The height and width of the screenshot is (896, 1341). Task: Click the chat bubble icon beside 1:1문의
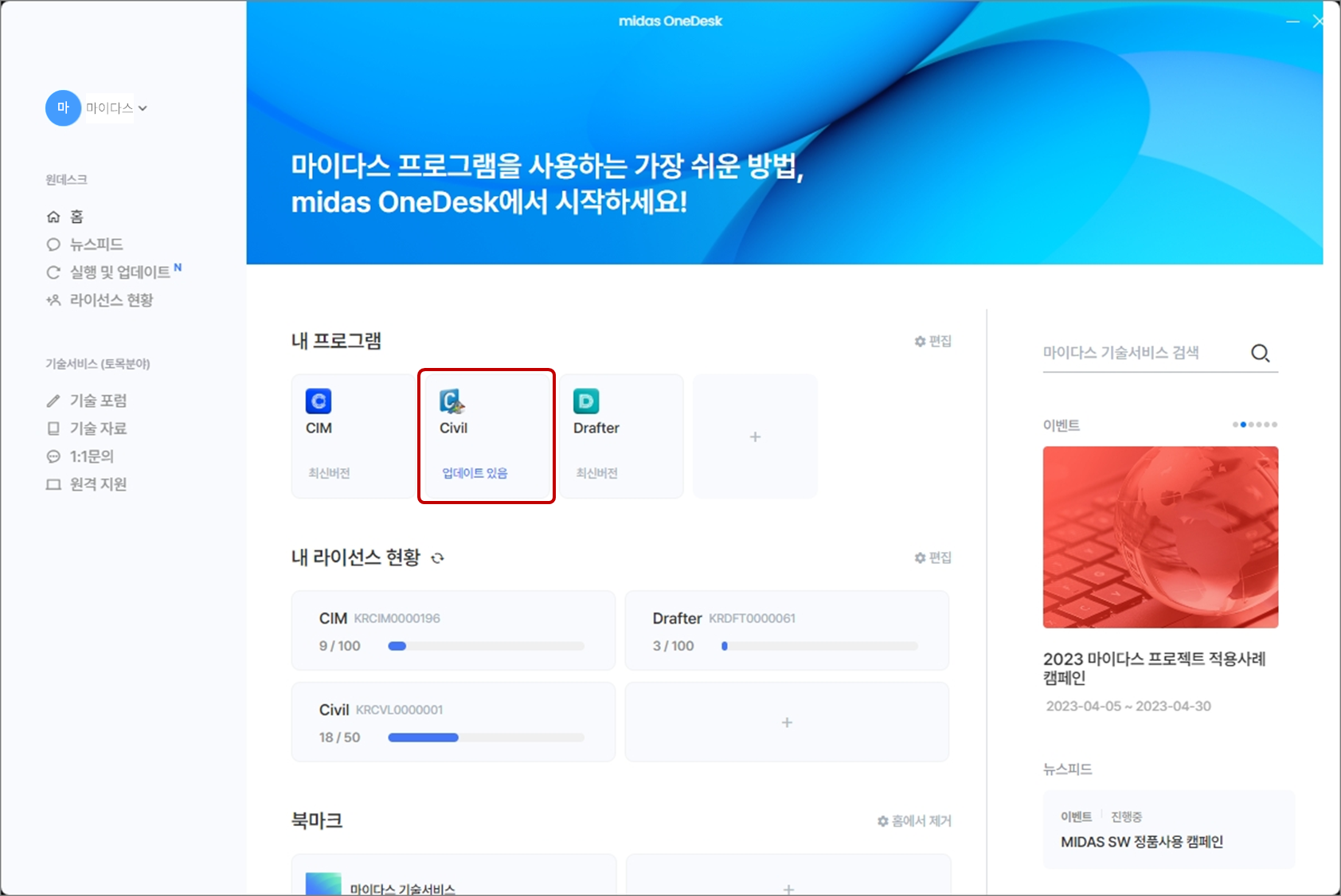coord(53,456)
